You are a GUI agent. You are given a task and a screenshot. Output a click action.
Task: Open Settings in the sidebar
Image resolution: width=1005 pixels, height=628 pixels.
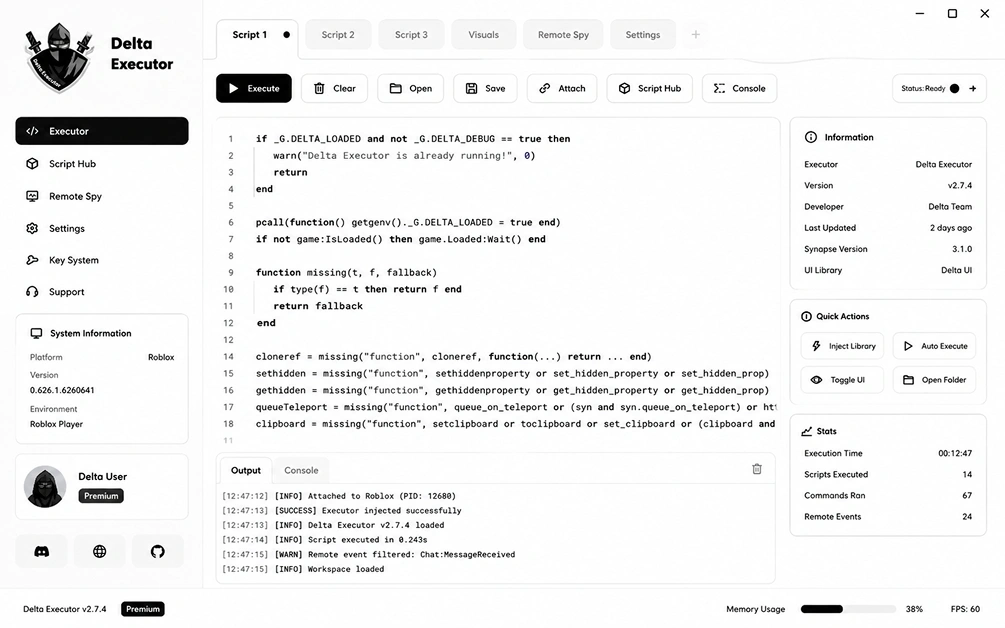pos(102,228)
